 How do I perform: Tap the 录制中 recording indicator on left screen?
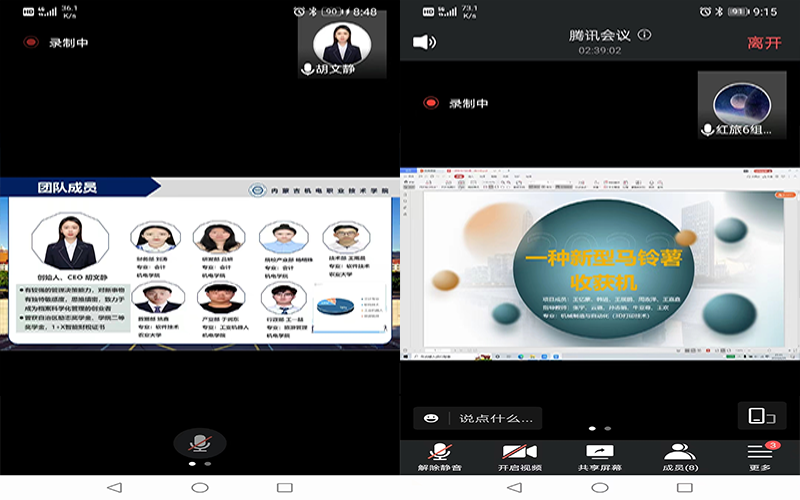tap(58, 43)
